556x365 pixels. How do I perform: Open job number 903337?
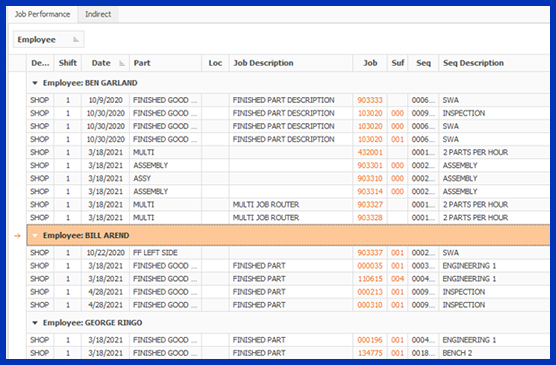coord(370,253)
